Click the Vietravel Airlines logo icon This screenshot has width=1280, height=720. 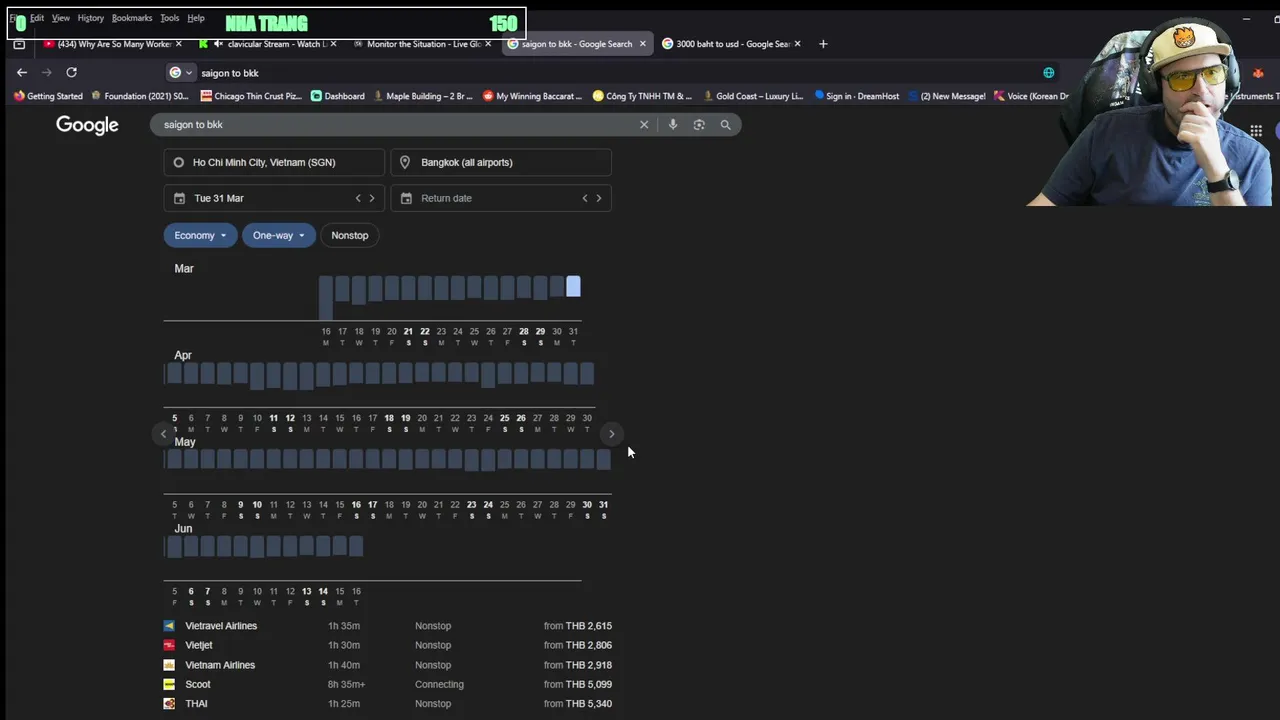coord(169,626)
